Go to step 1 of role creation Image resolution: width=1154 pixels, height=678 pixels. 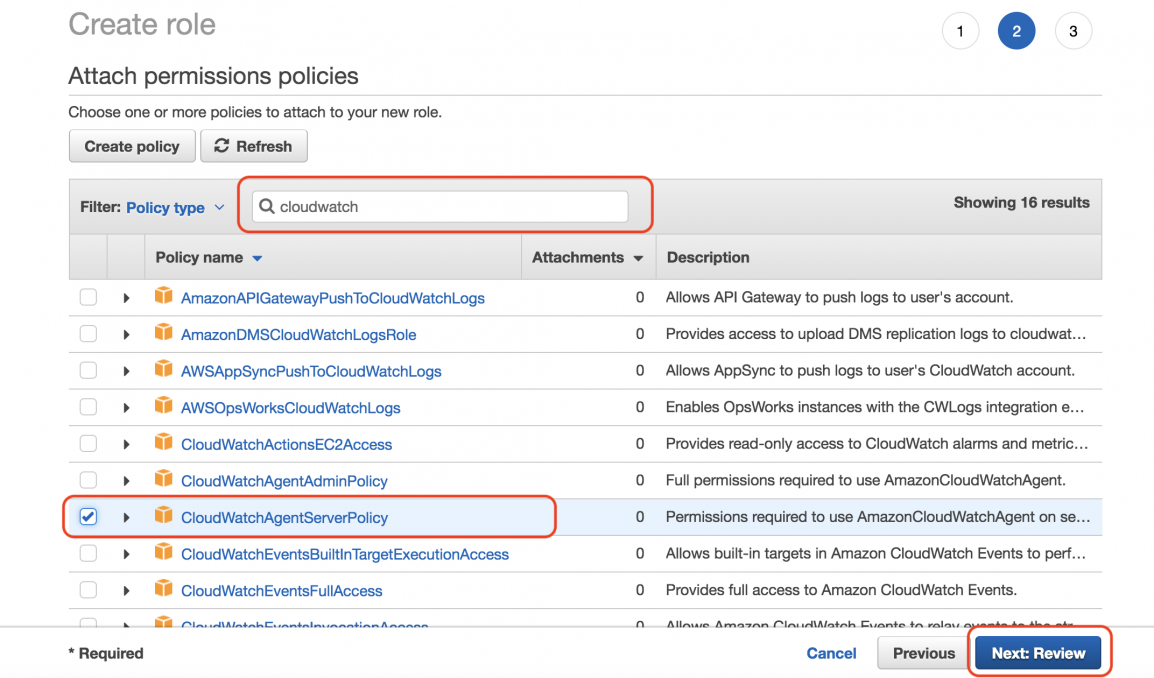(960, 30)
